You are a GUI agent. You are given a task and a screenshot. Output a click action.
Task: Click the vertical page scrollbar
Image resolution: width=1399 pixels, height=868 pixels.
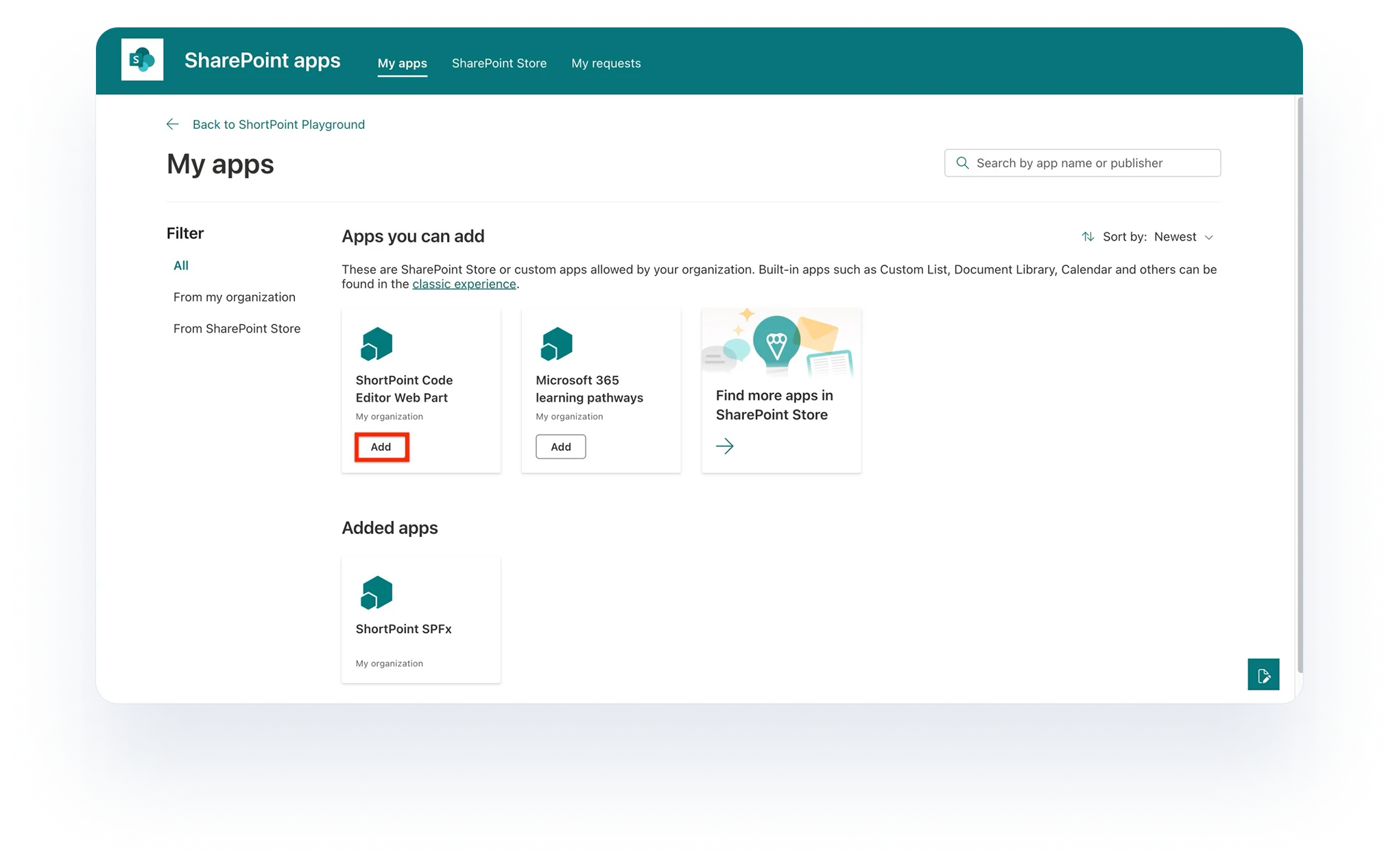click(x=1299, y=384)
